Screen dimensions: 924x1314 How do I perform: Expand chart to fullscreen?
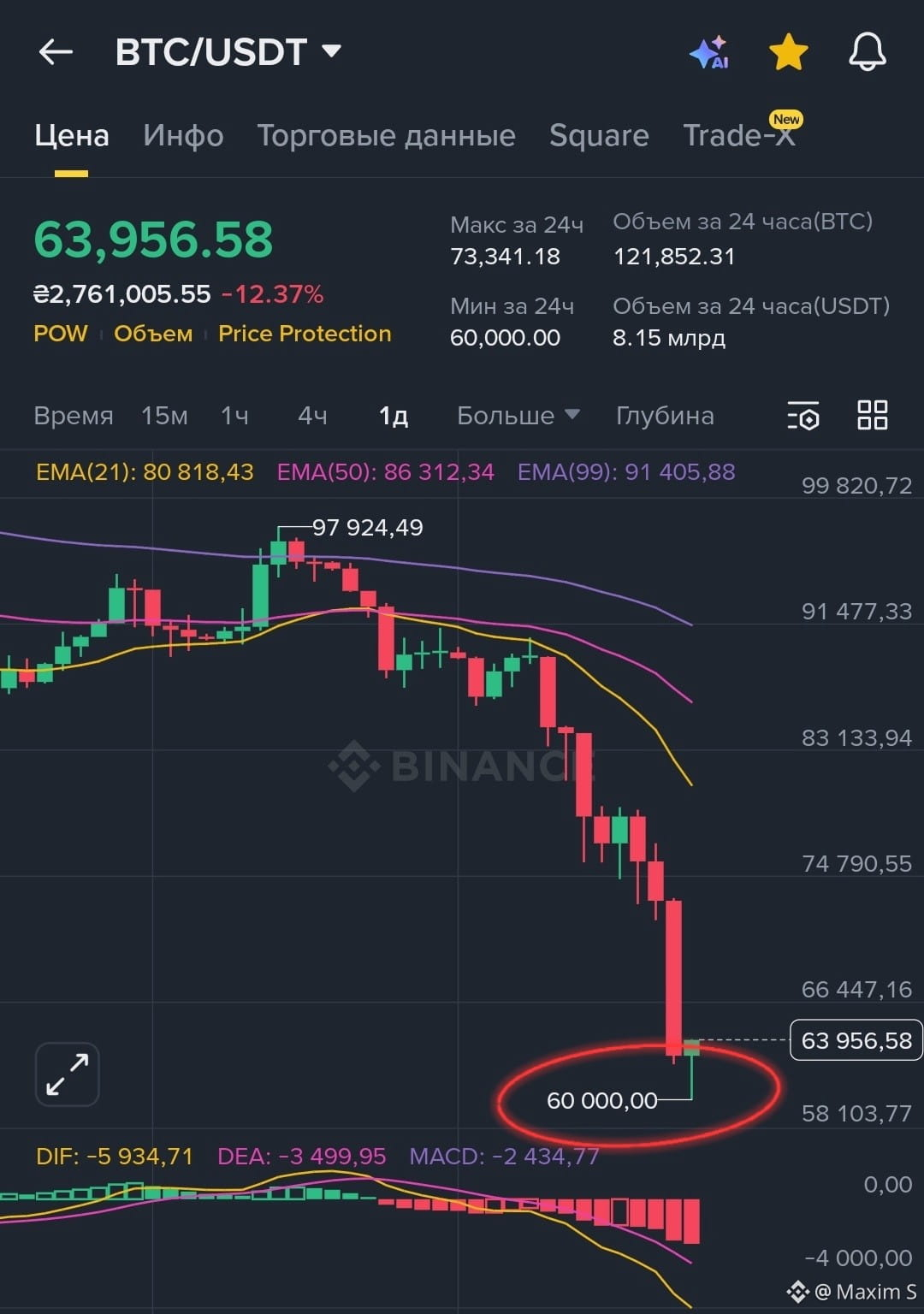click(68, 1074)
